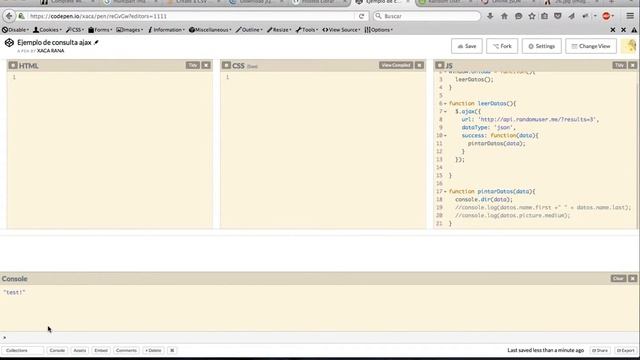Image resolution: width=640 pixels, height=360 pixels.
Task: Click the reload page icon in the address bar
Action: (x=361, y=16)
